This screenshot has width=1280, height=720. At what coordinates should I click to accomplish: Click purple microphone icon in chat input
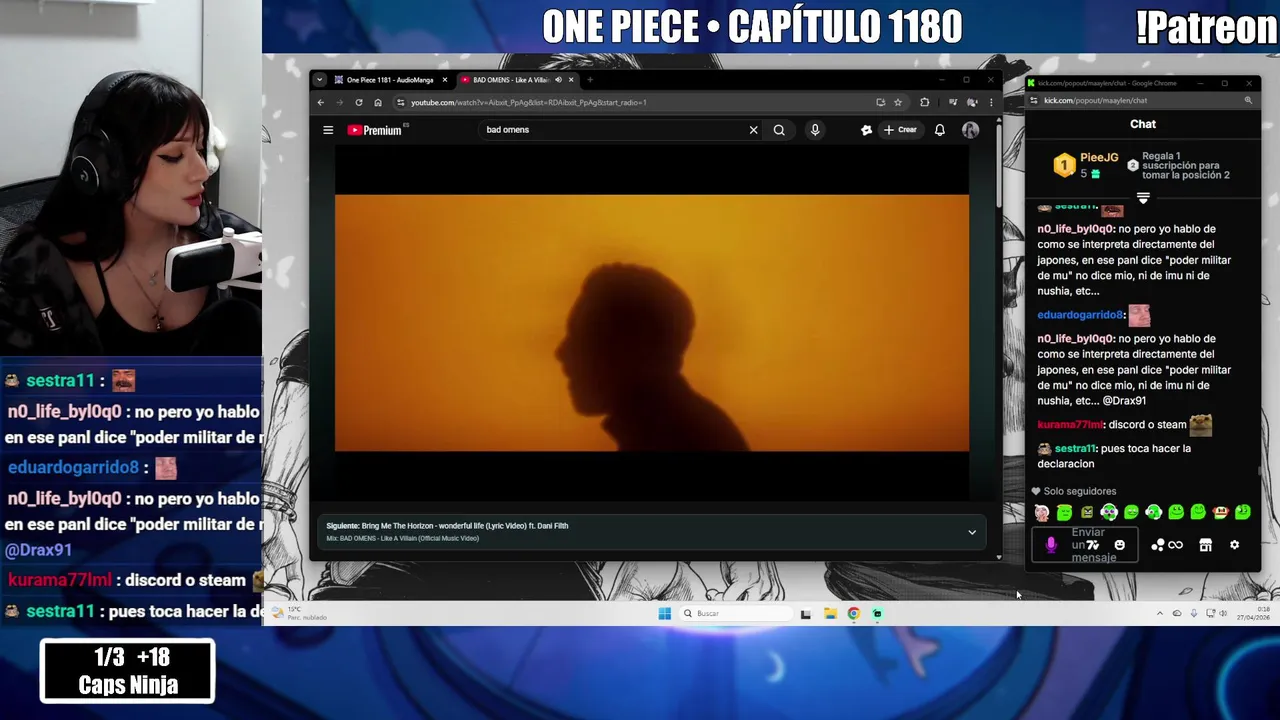click(x=1050, y=545)
